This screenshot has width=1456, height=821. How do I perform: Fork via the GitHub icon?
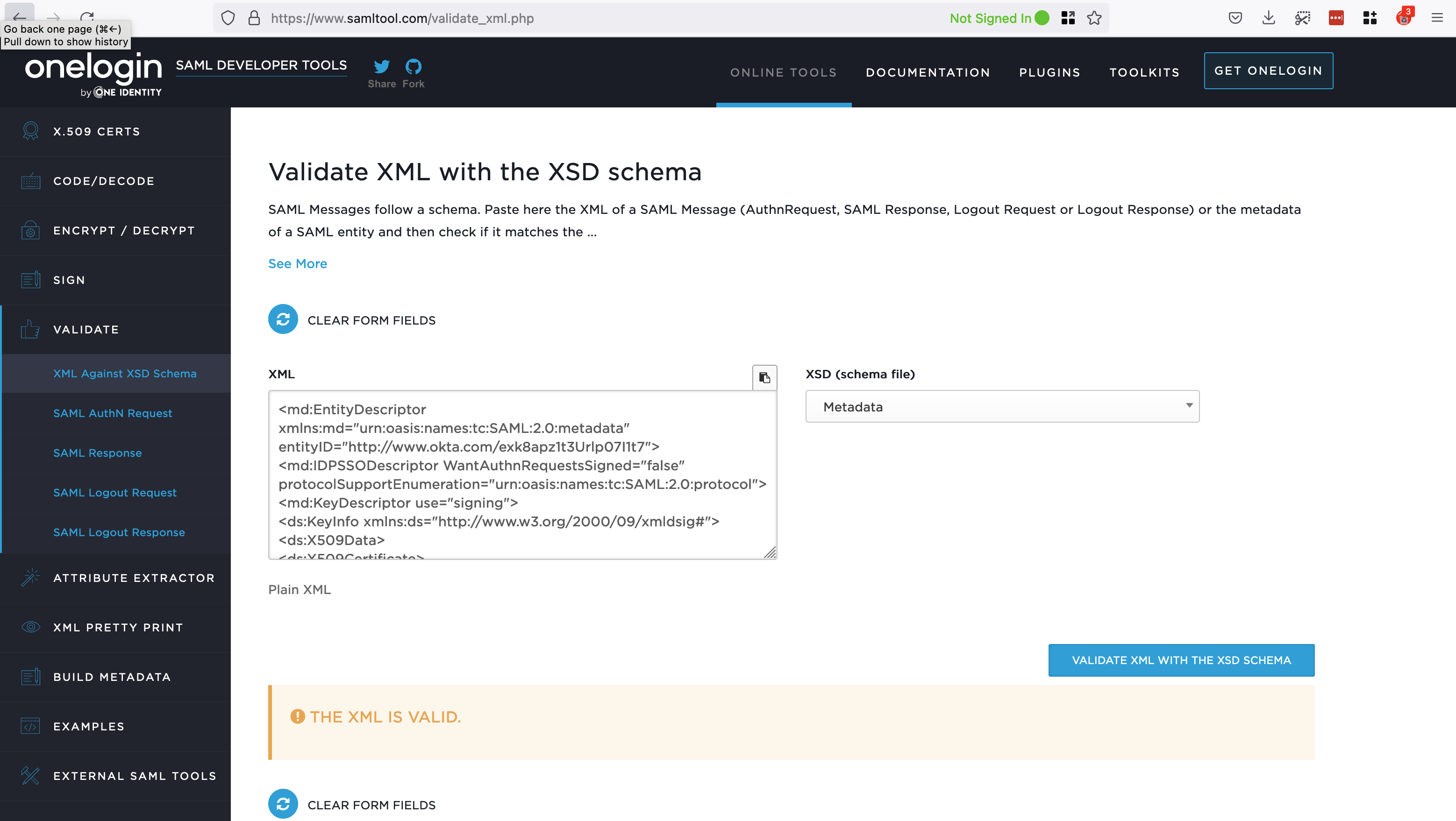coord(413,67)
